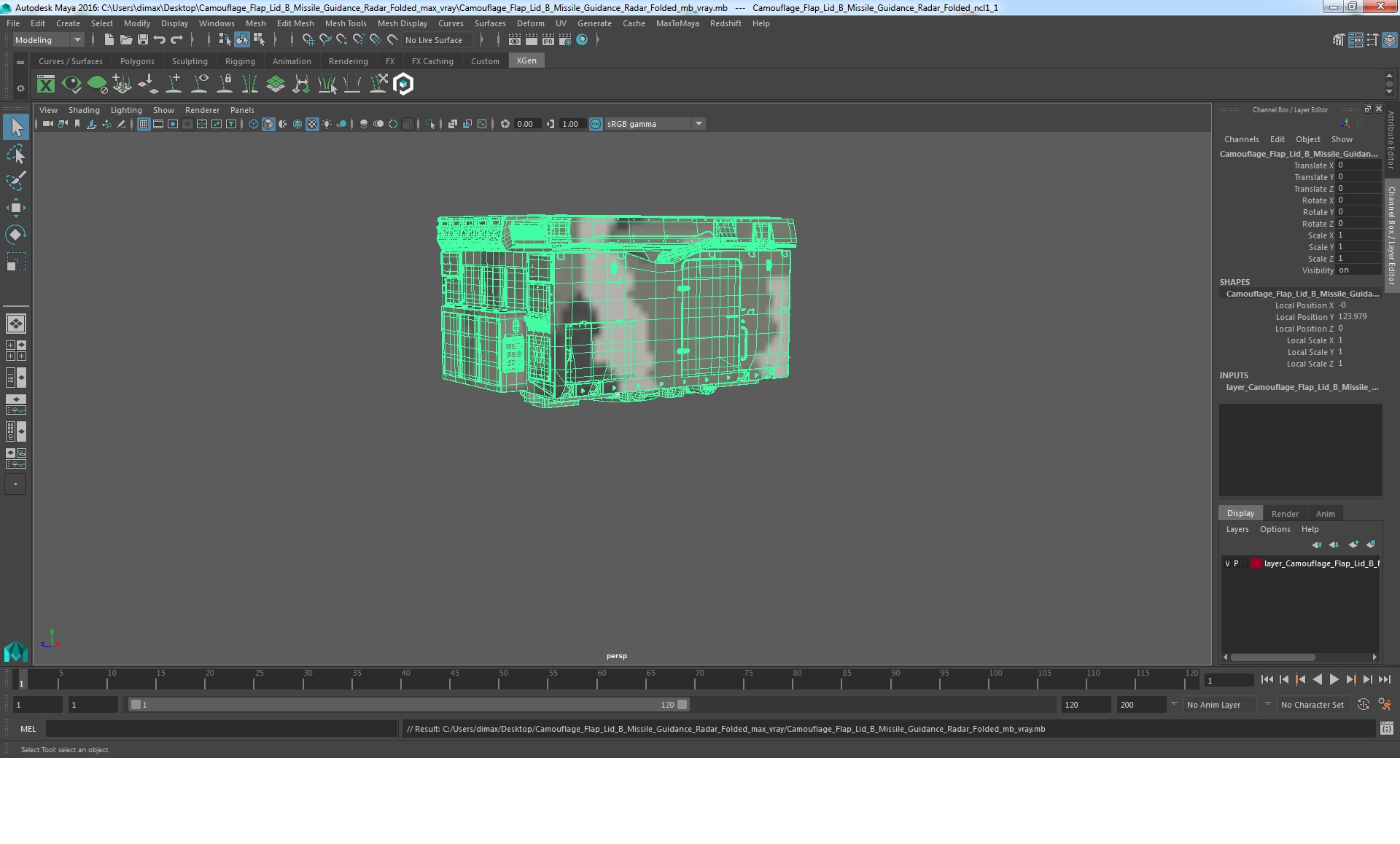1400x844 pixels.
Task: Click the snap to grid icon
Action: click(x=307, y=39)
